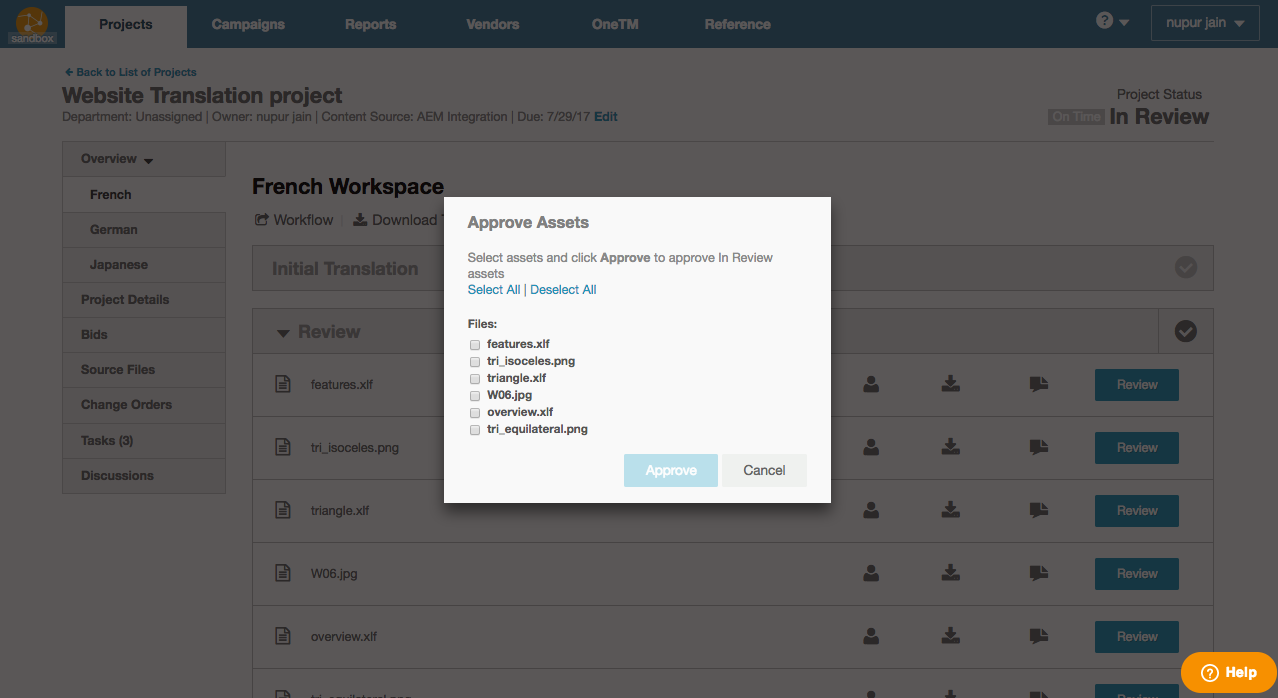Click the Workflow share icon

(x=262, y=220)
